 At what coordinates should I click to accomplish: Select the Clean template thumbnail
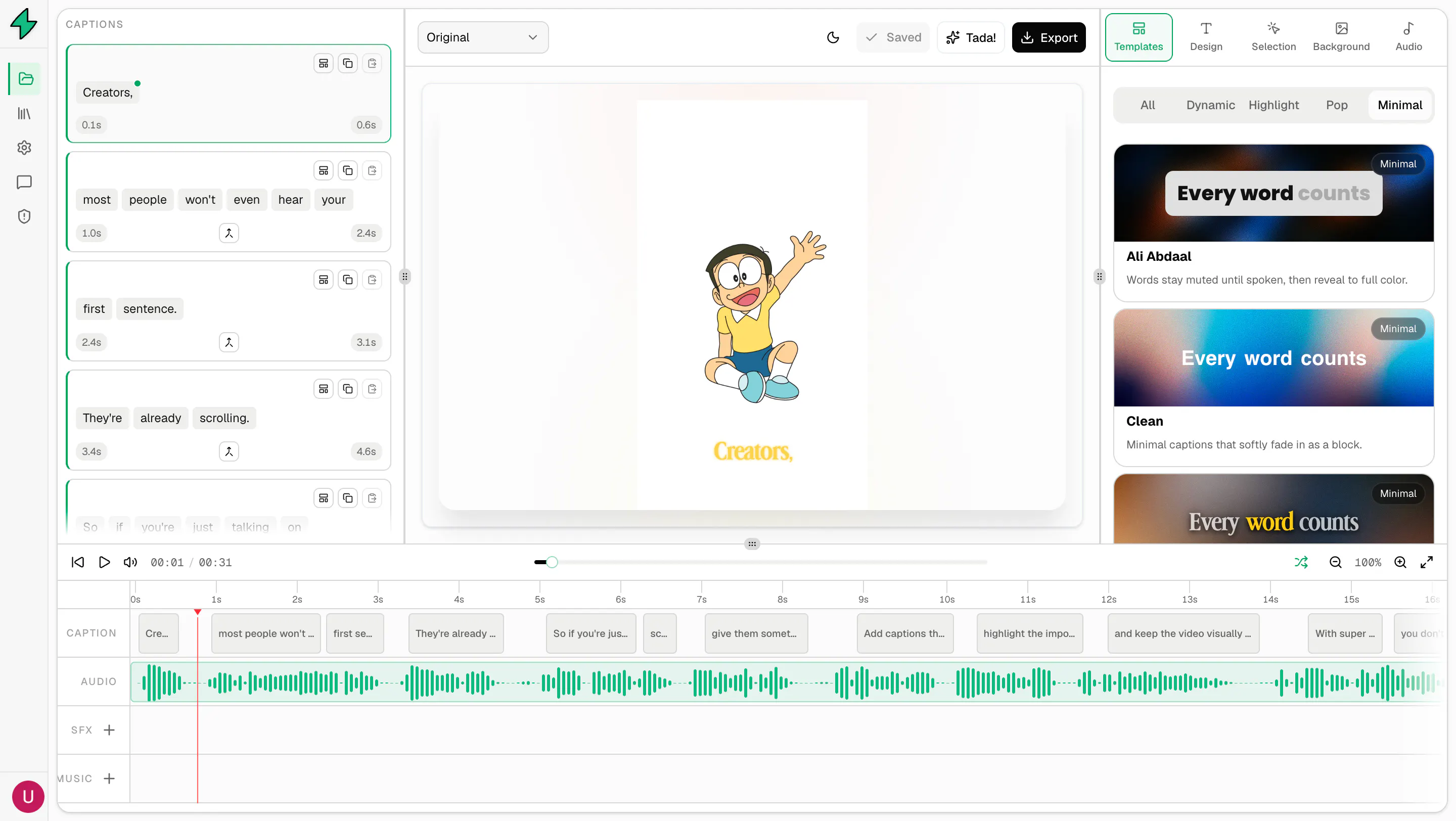(1273, 357)
